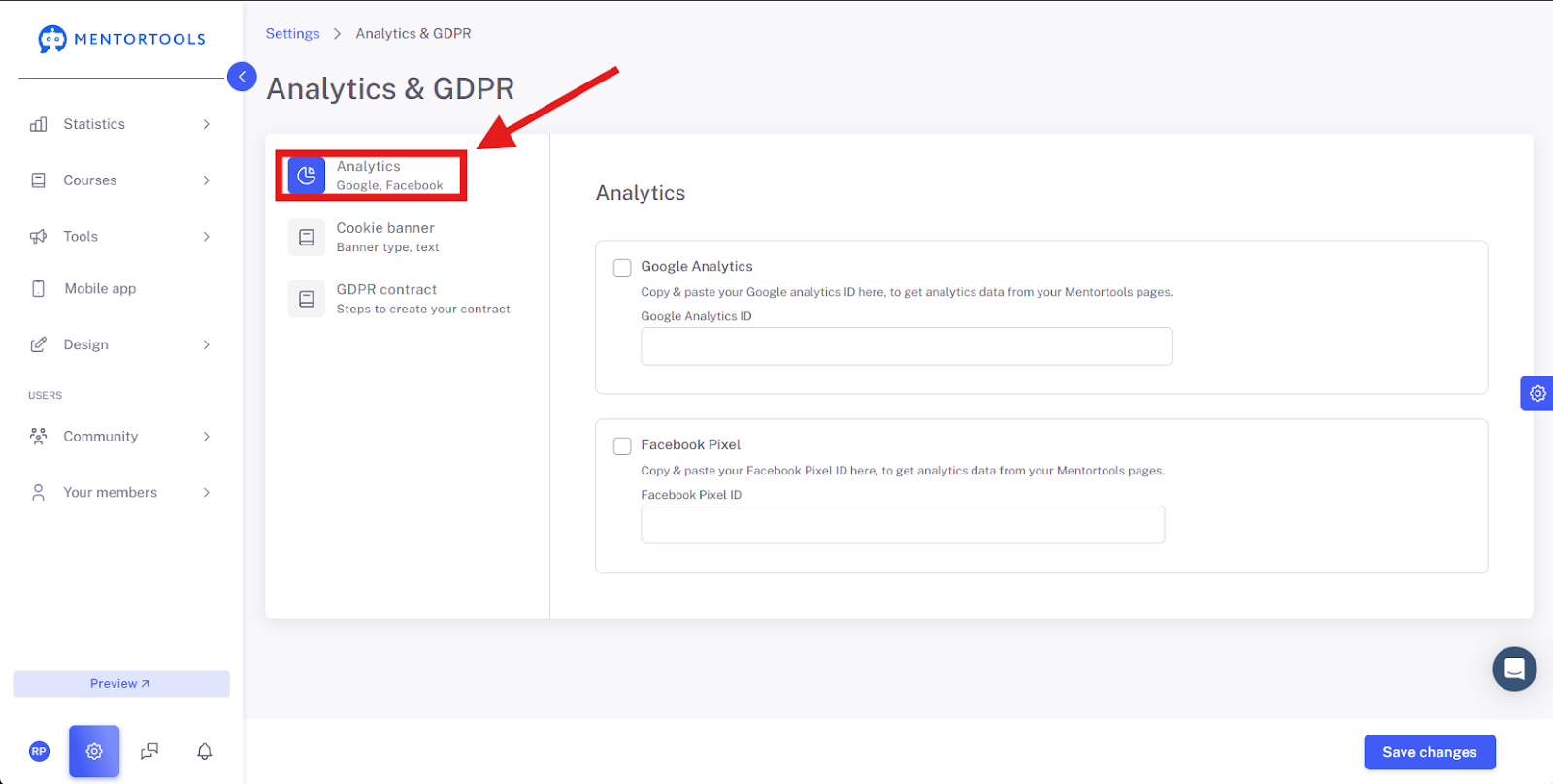This screenshot has height=784, width=1553.
Task: Open notifications bell icon
Action: coord(205,751)
